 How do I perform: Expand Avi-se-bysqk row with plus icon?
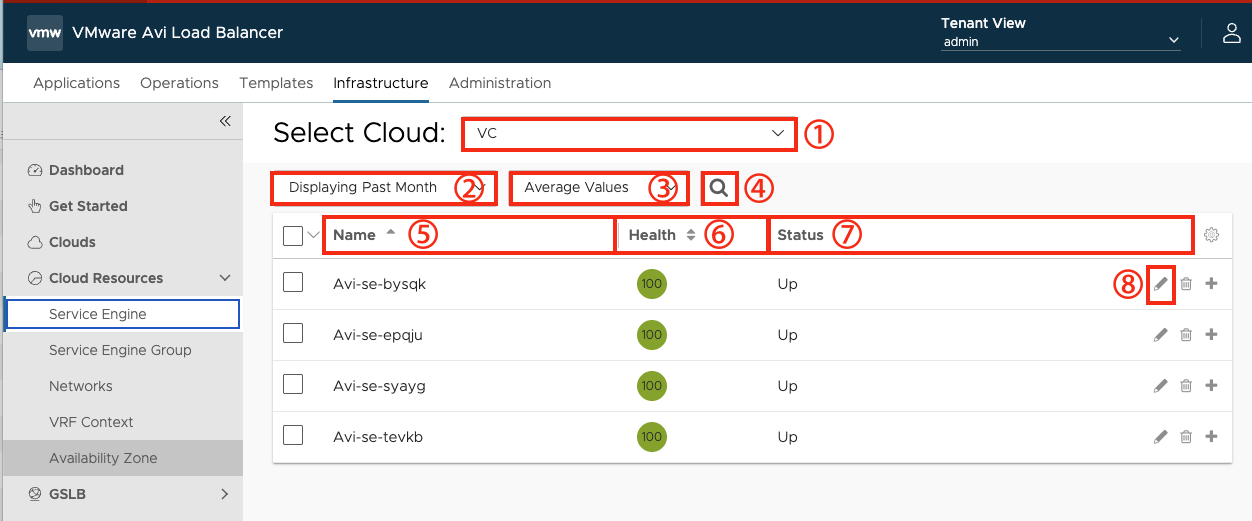pyautogui.click(x=1211, y=284)
